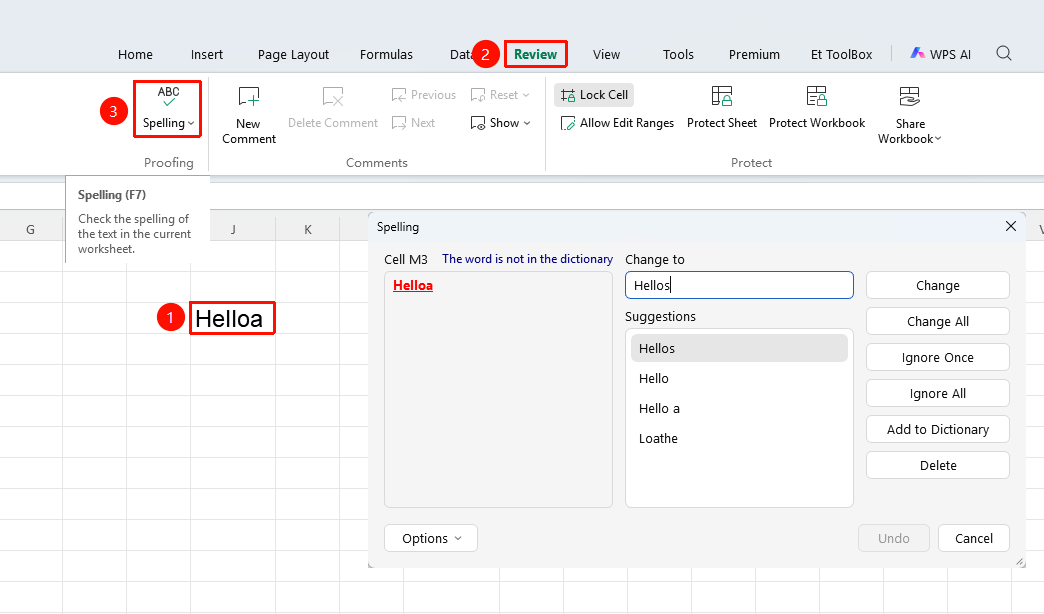Add a New Comment

coord(248,115)
